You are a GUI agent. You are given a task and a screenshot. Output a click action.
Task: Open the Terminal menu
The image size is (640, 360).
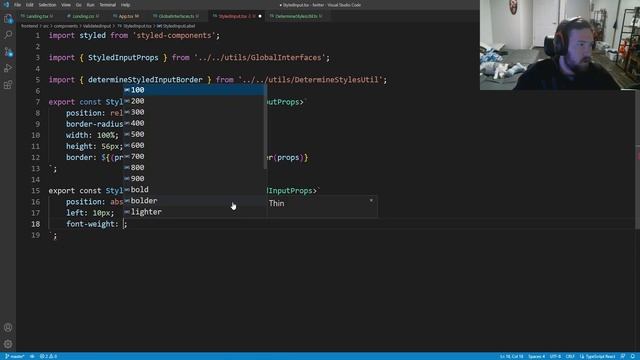point(108,5)
